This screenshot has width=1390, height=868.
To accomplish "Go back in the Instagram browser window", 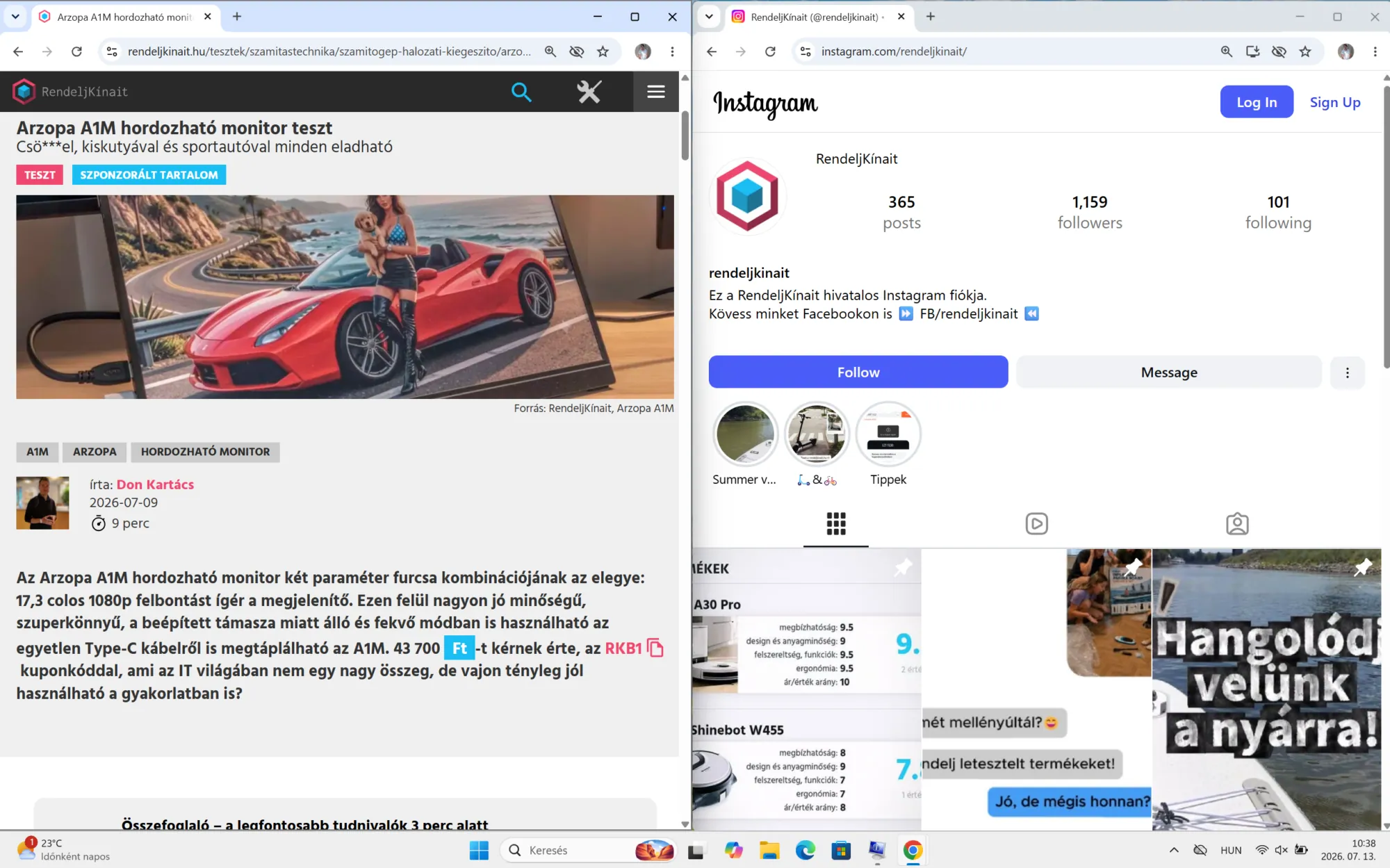I will click(712, 51).
